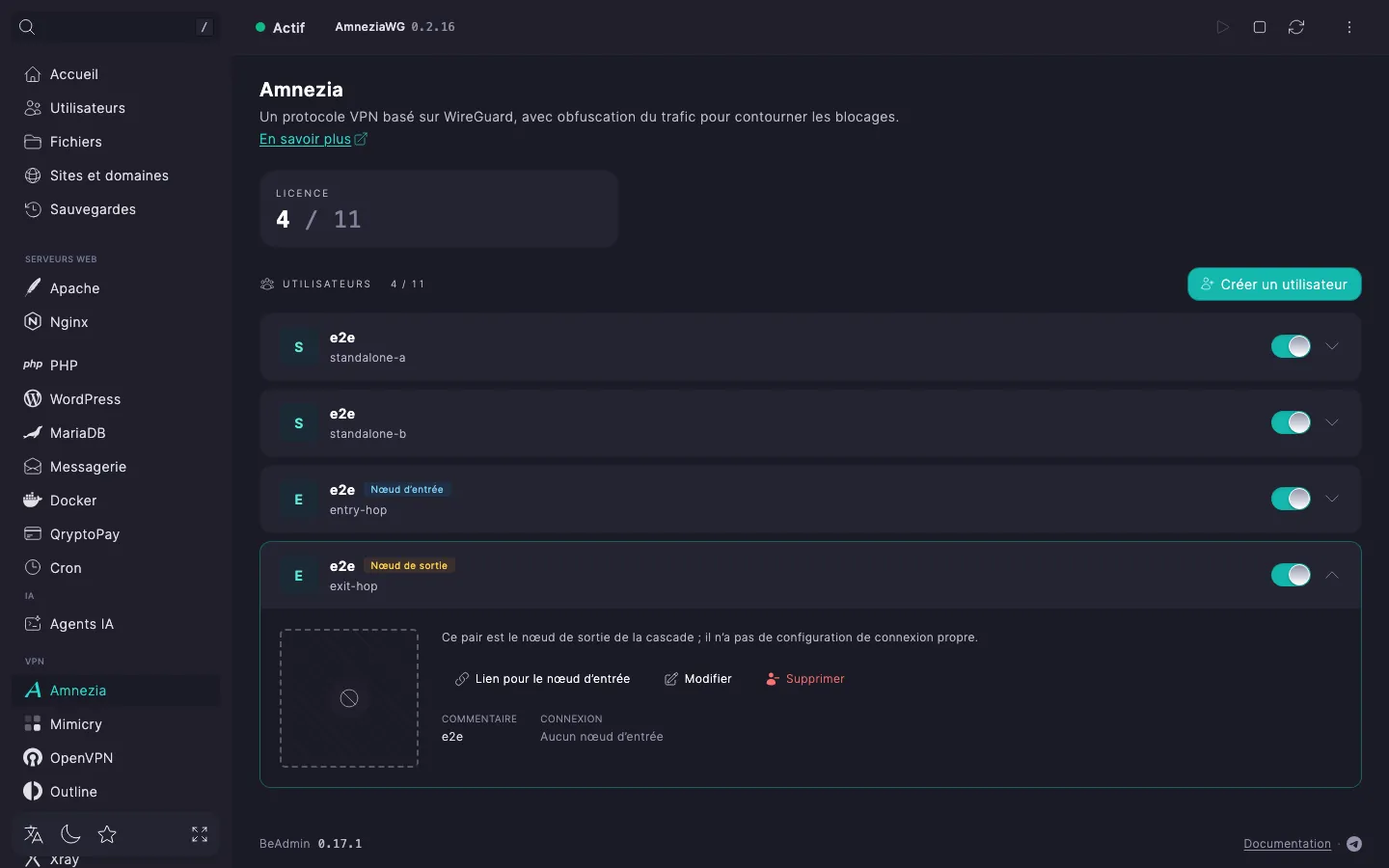The width and height of the screenshot is (1389, 868).
Task: Restart the service with refresh icon
Action: (x=1296, y=27)
